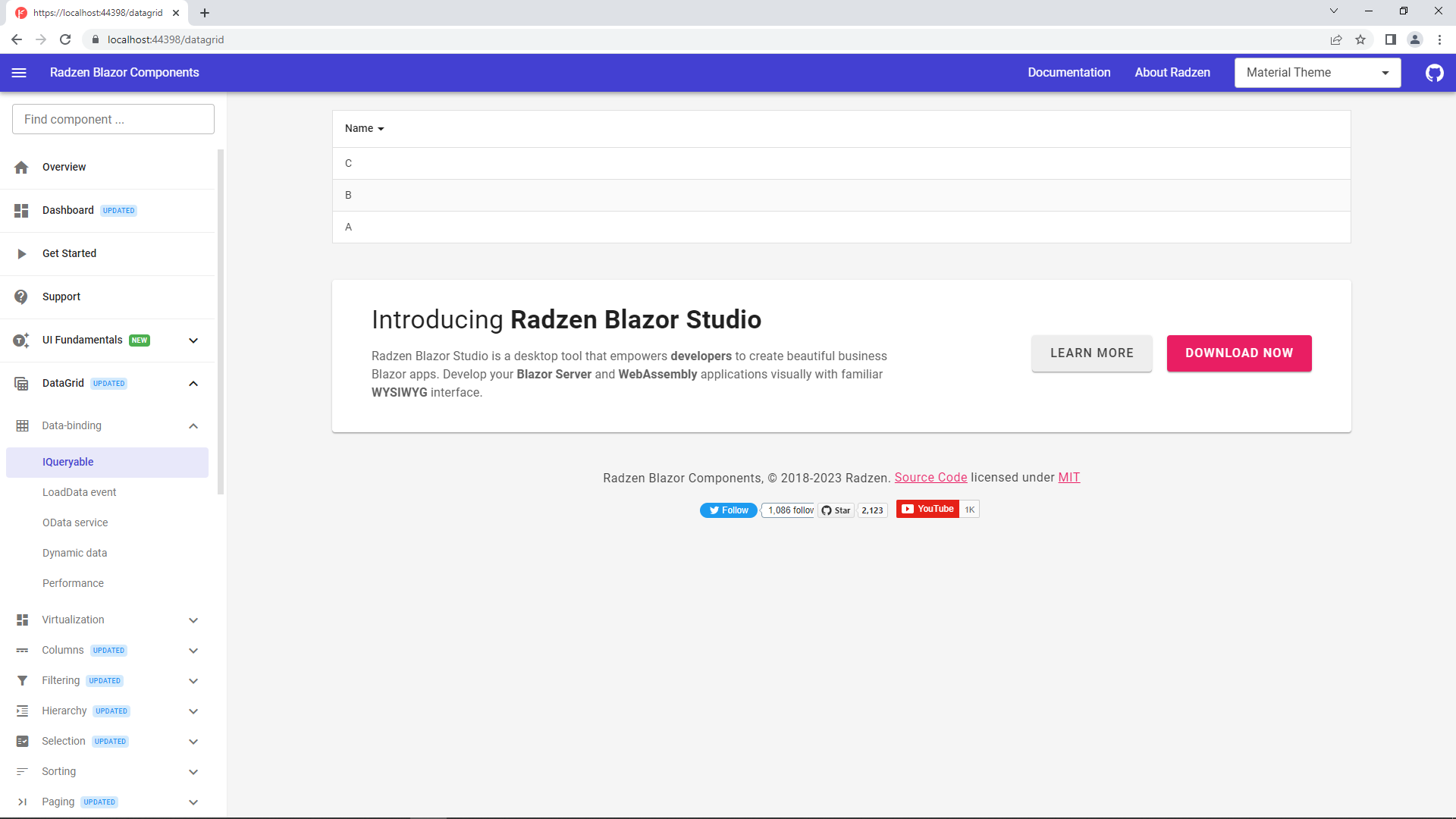Select the Overview home icon
The height and width of the screenshot is (819, 1456).
click(21, 167)
